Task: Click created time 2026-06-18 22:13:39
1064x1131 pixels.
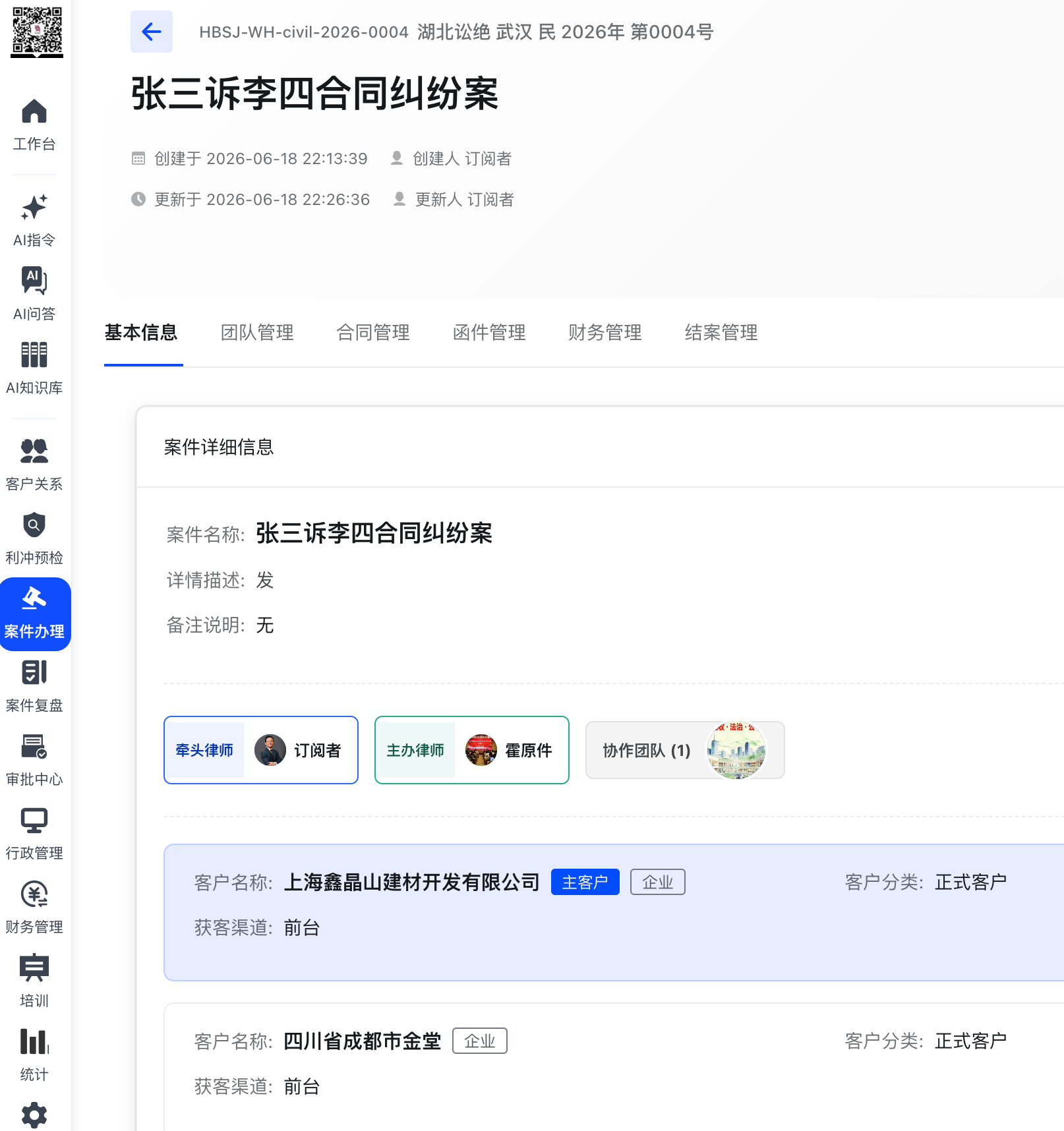Action: coord(287,158)
